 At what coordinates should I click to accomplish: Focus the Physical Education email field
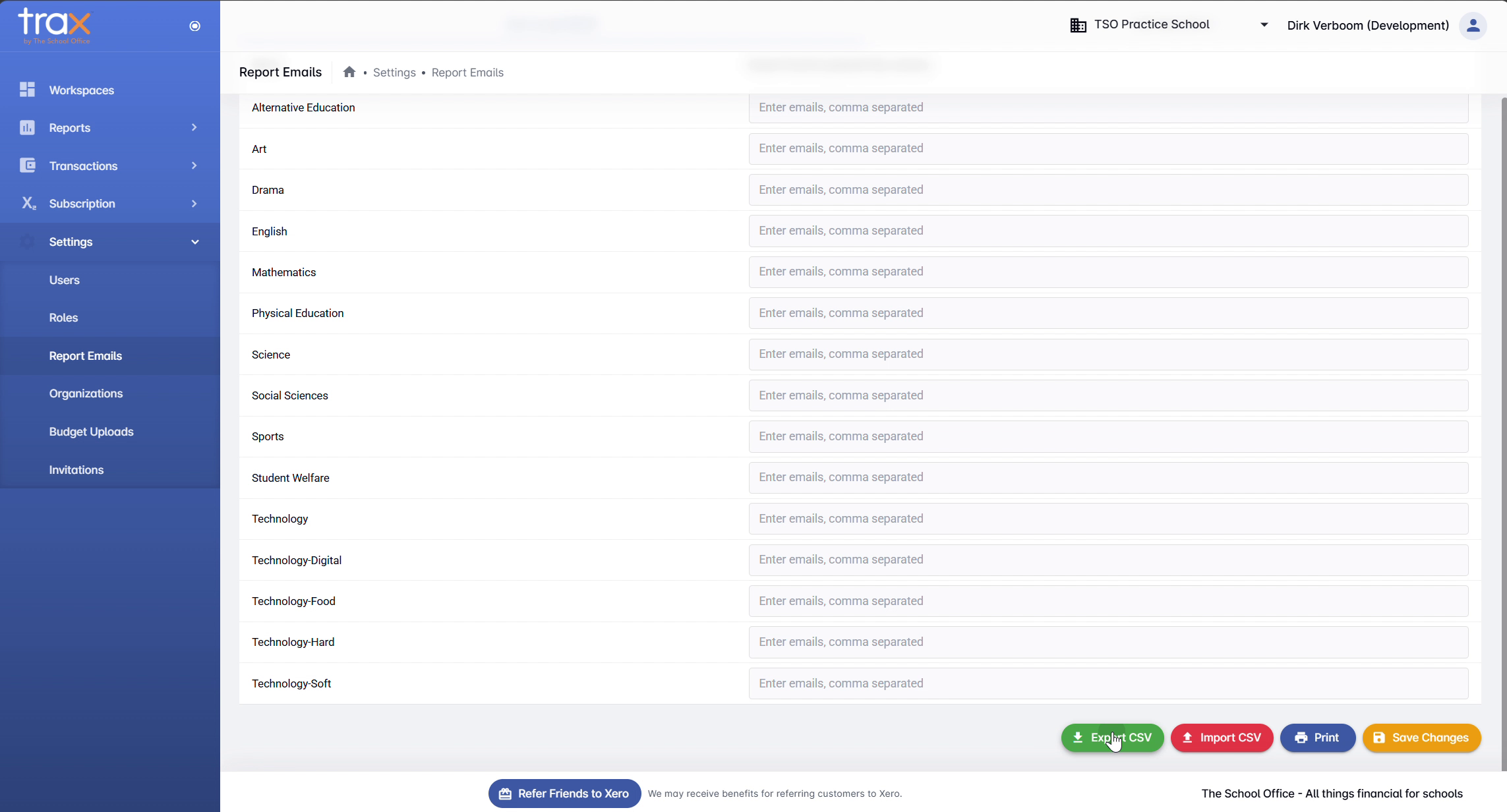1108,313
